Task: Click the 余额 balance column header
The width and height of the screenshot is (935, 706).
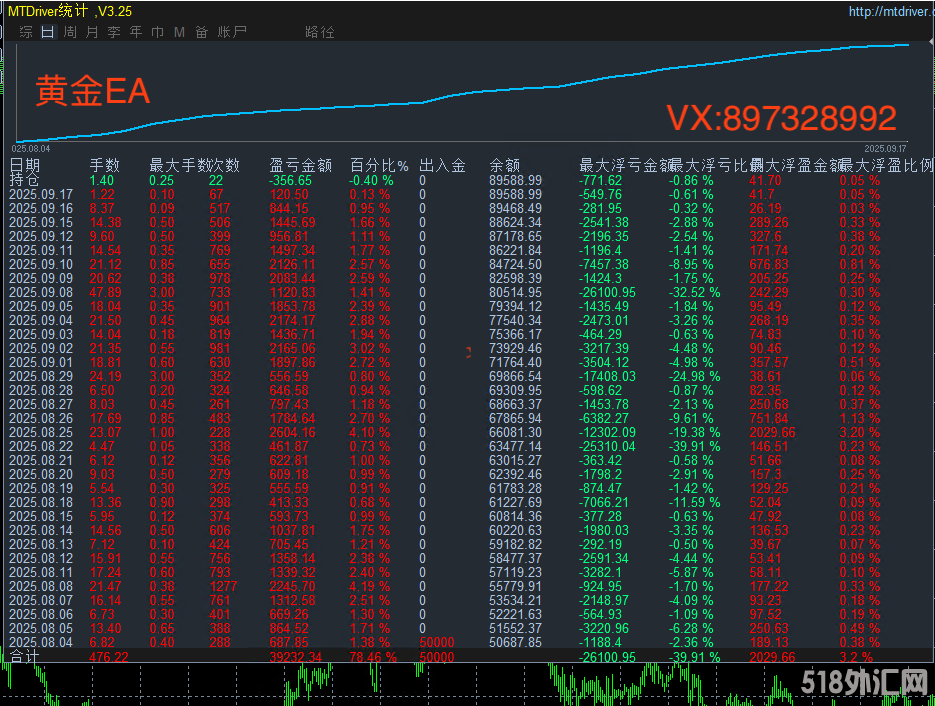Action: coord(505,165)
